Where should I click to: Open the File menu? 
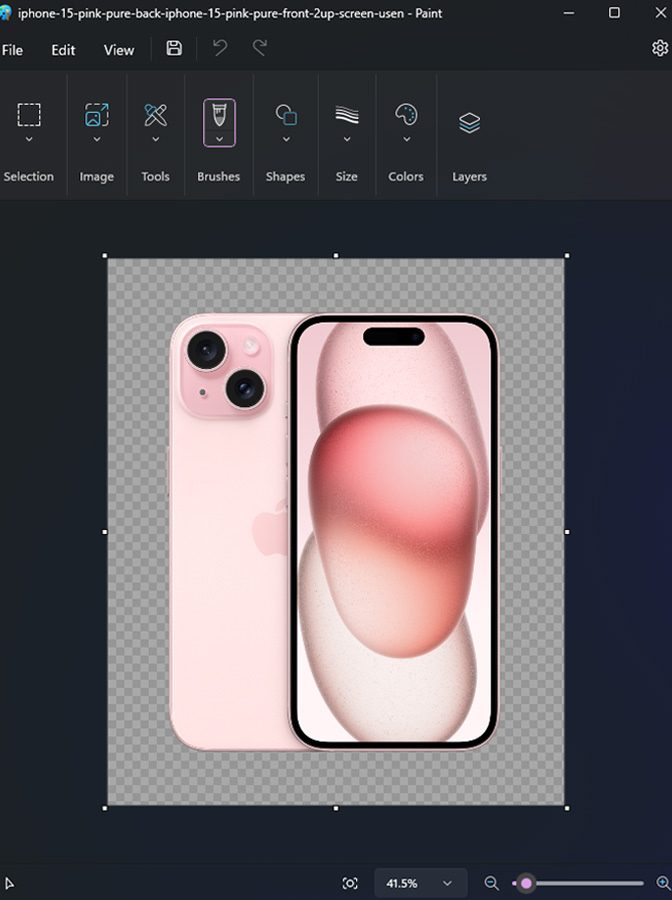pos(12,50)
